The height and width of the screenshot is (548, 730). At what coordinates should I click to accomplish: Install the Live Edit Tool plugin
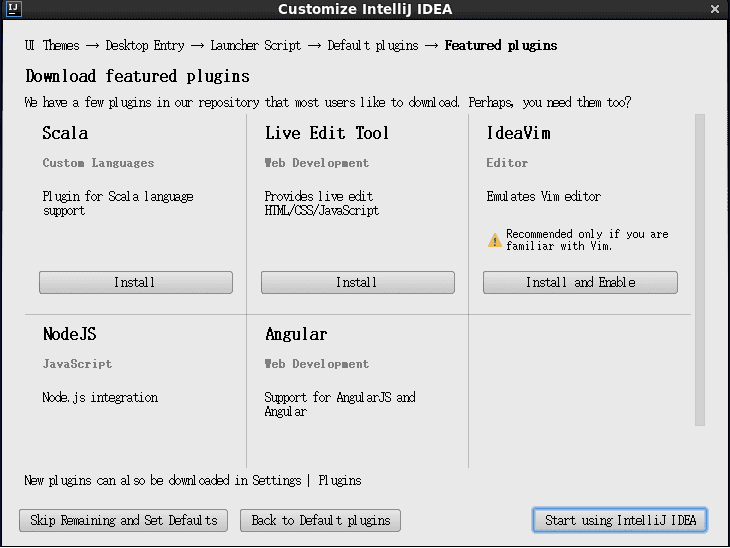[x=358, y=283]
